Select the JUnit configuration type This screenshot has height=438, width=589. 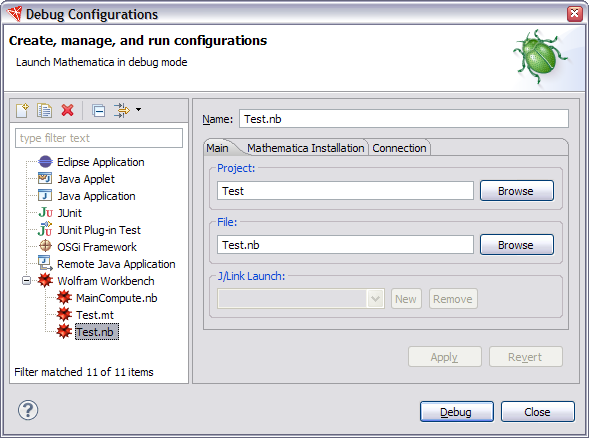[x=69, y=213]
